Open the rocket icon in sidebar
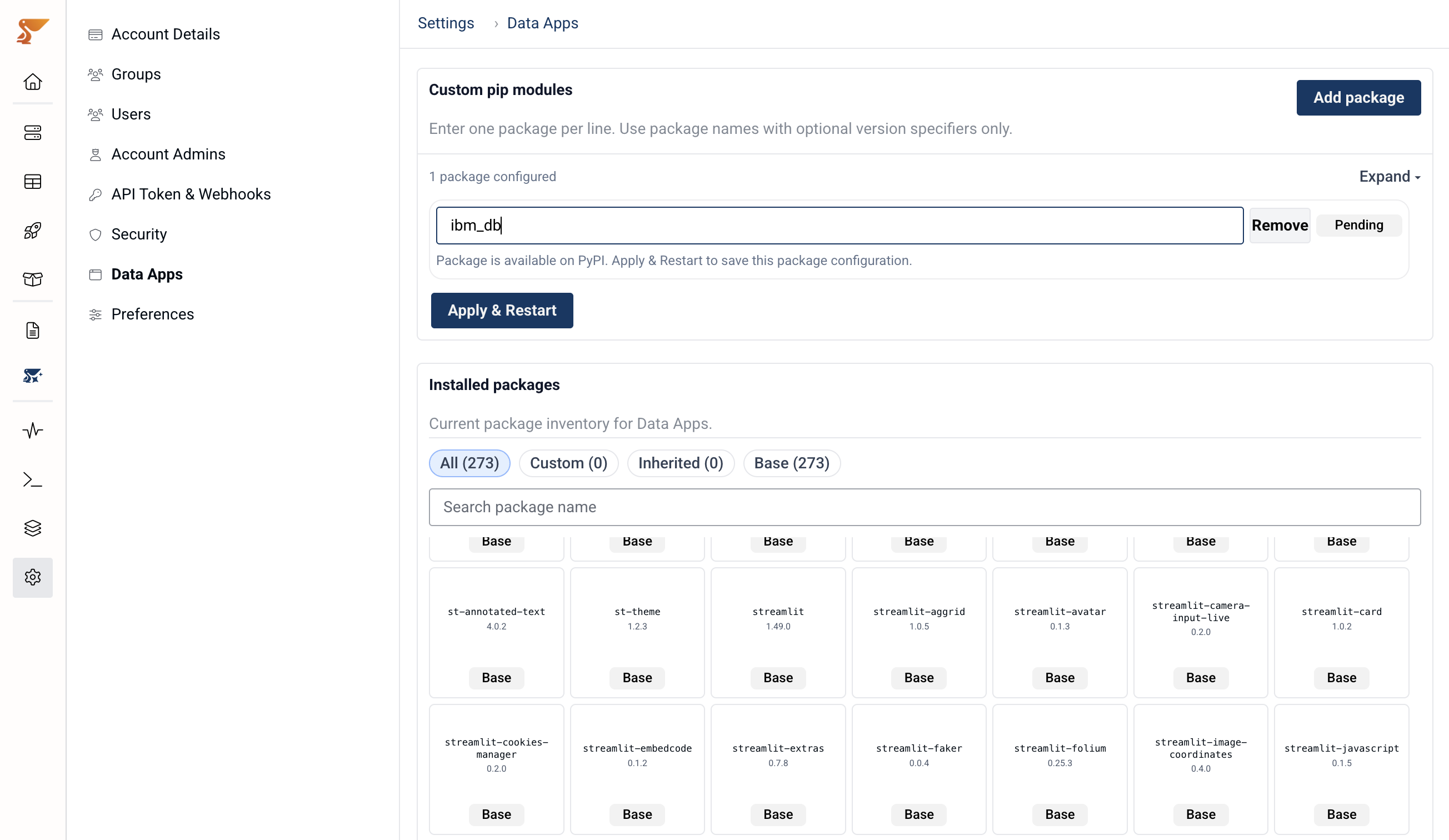 pyautogui.click(x=33, y=231)
